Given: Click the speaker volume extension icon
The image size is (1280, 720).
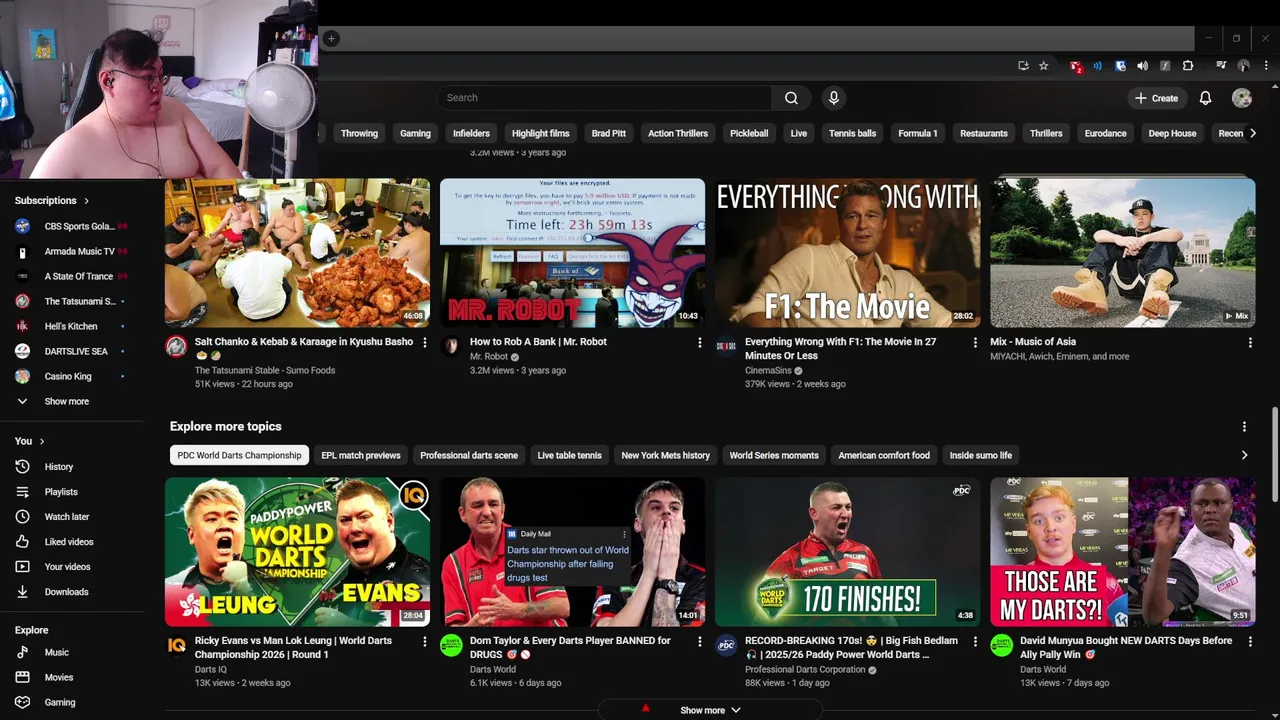Looking at the screenshot, I should point(1142,66).
